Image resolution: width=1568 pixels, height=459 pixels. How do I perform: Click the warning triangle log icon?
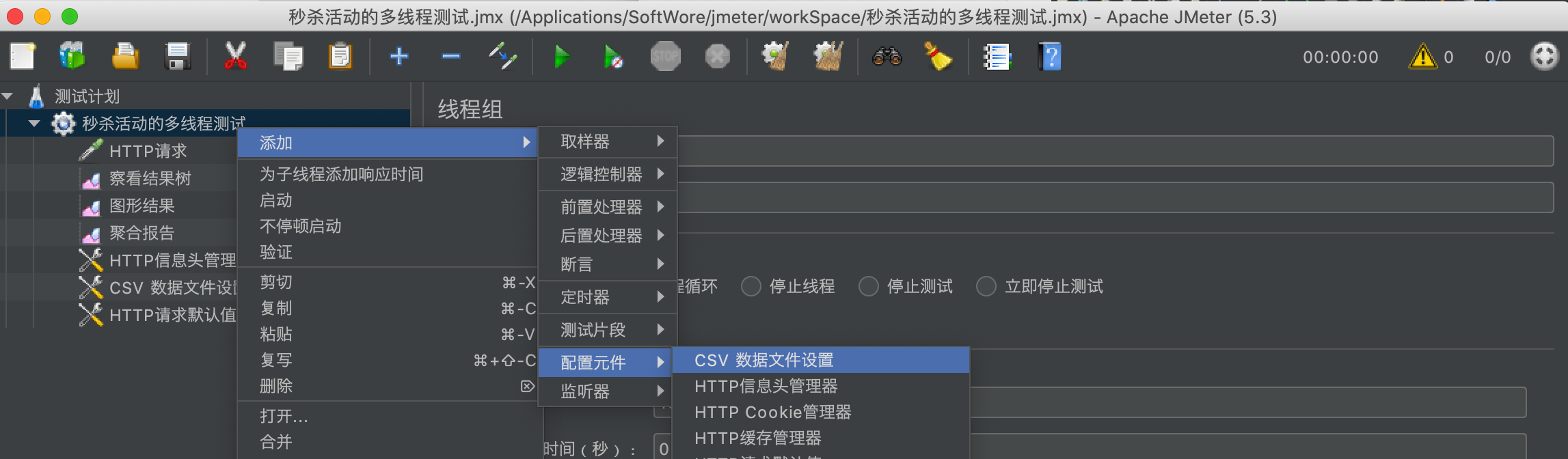[x=1422, y=56]
